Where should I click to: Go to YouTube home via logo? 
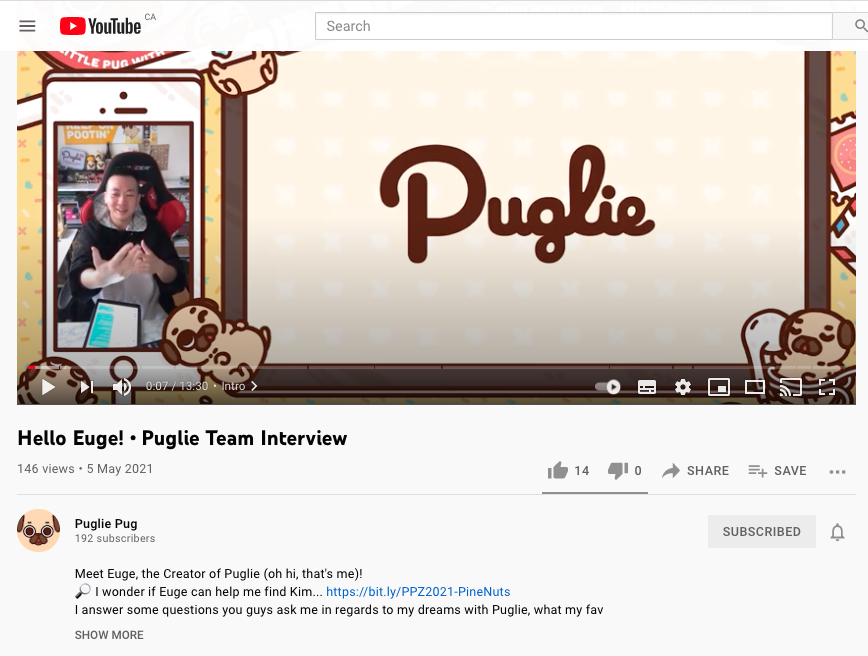100,26
